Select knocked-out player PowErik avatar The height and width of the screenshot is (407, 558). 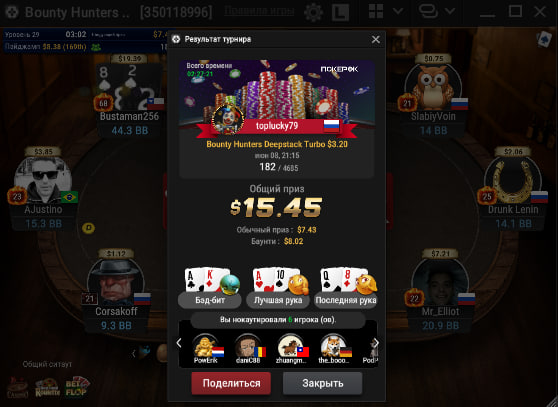206,345
